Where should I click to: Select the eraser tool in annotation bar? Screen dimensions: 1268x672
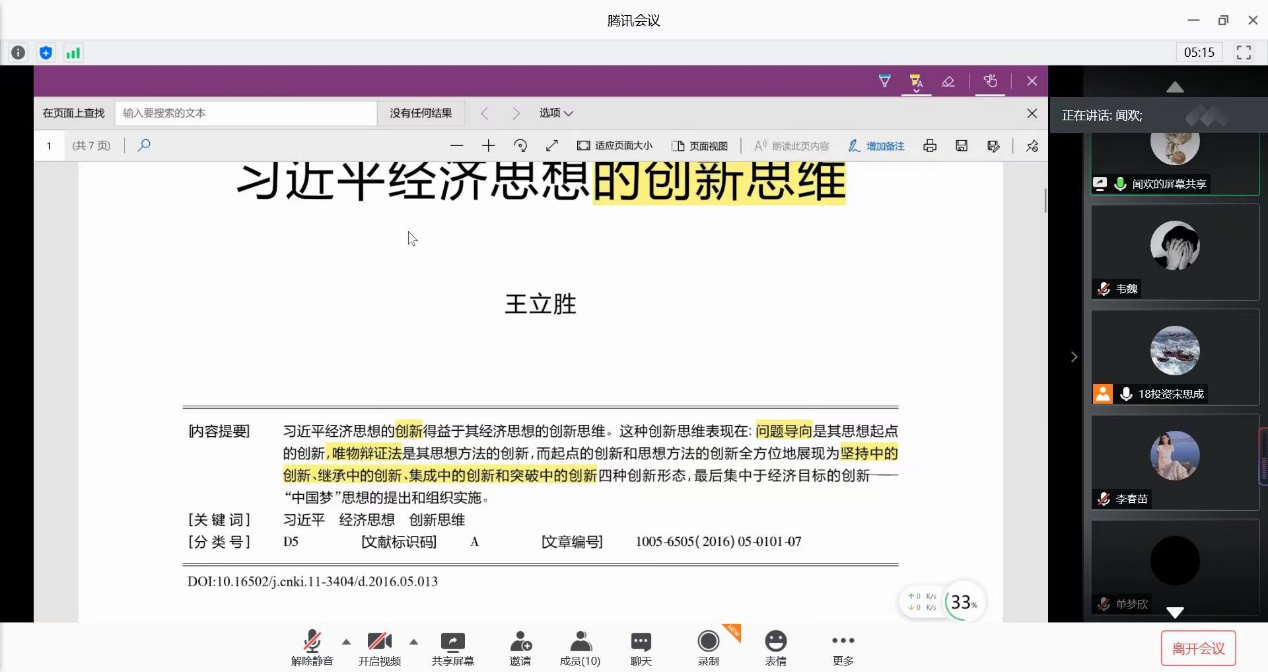click(x=948, y=81)
